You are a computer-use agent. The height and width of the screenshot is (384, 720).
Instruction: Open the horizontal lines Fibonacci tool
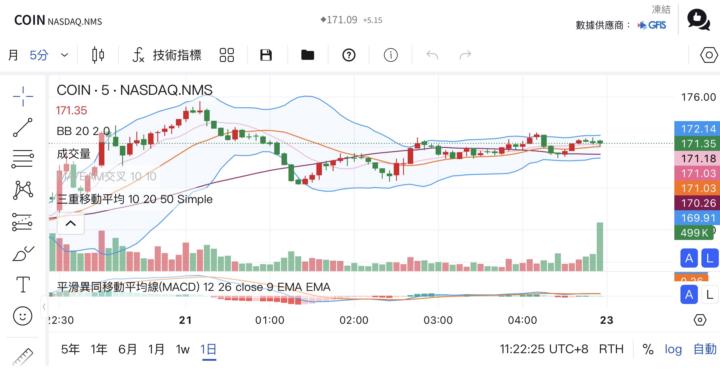coord(22,159)
